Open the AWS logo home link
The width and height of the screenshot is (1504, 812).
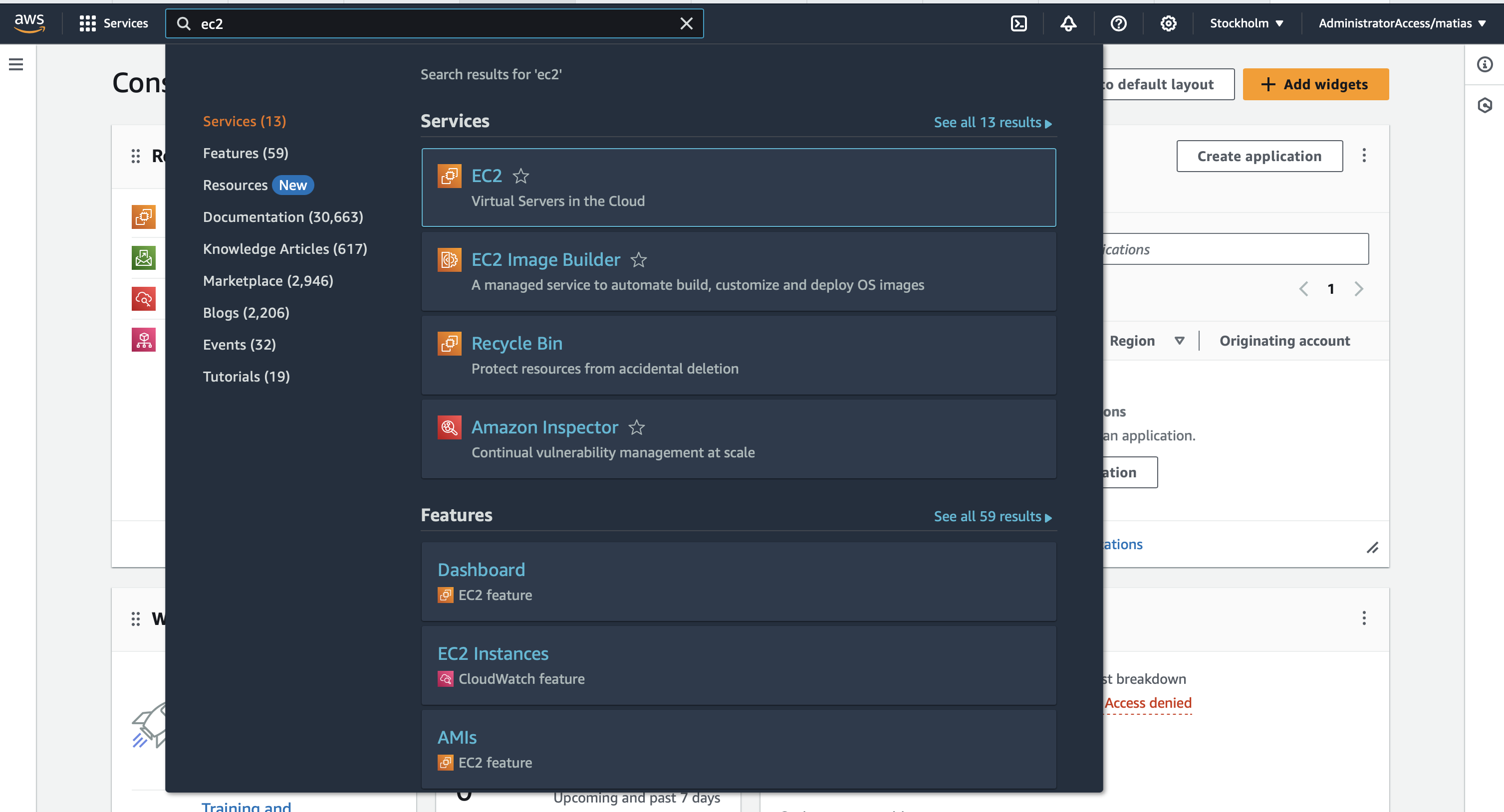click(29, 23)
